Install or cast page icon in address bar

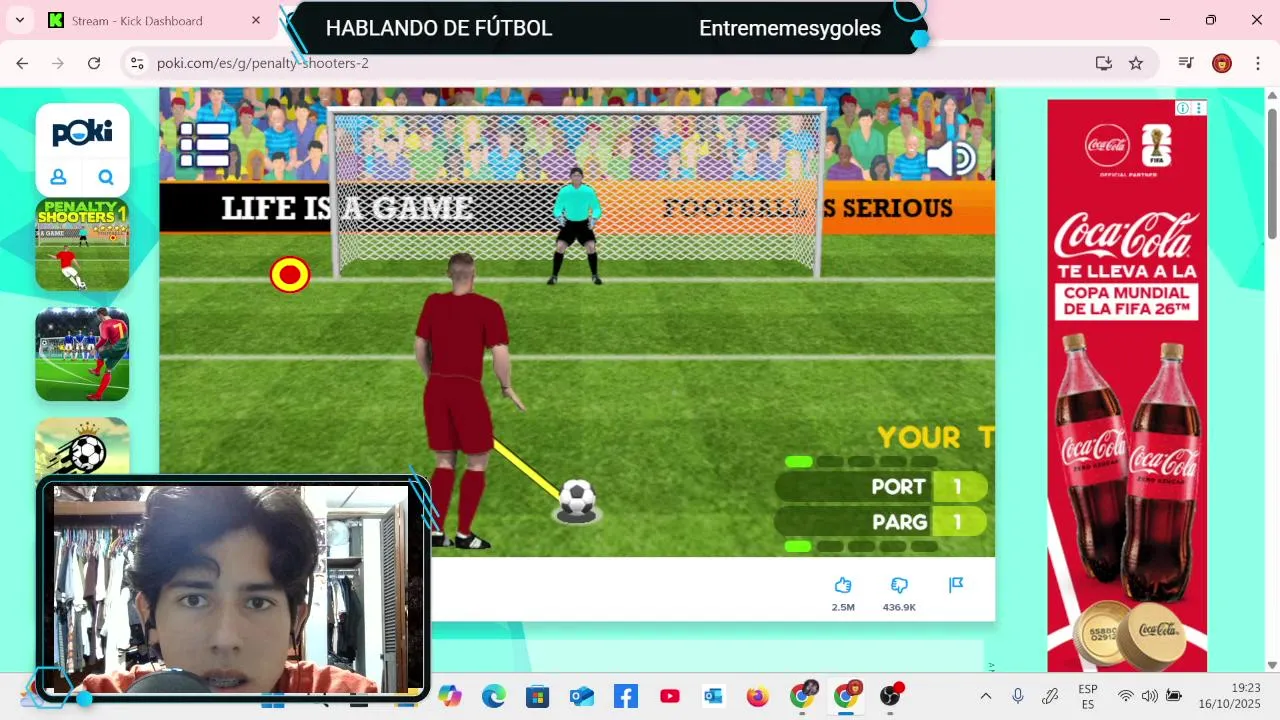pos(1104,63)
